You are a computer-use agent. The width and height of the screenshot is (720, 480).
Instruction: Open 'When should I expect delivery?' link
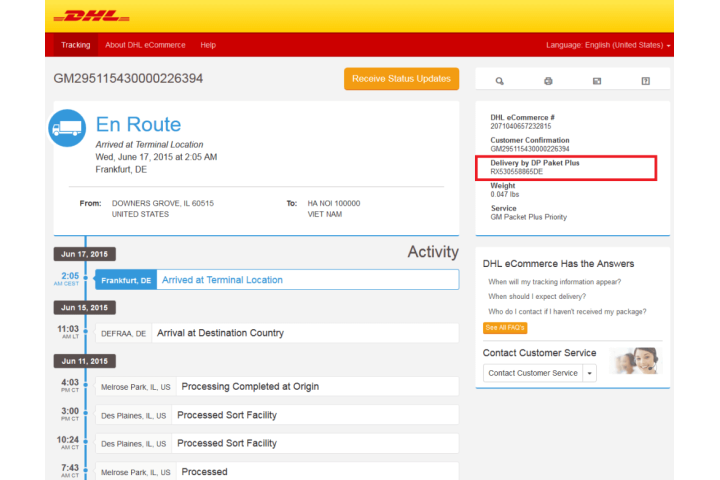tap(537, 297)
